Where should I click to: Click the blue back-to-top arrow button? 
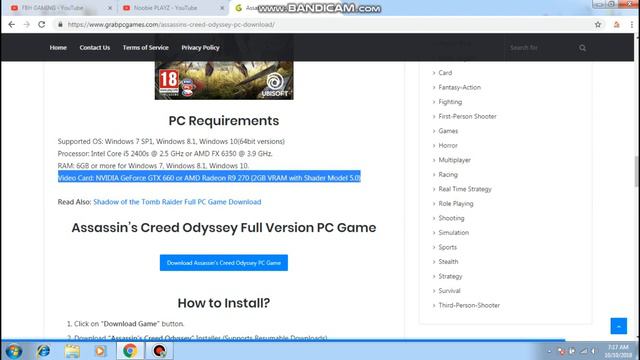[619, 326]
